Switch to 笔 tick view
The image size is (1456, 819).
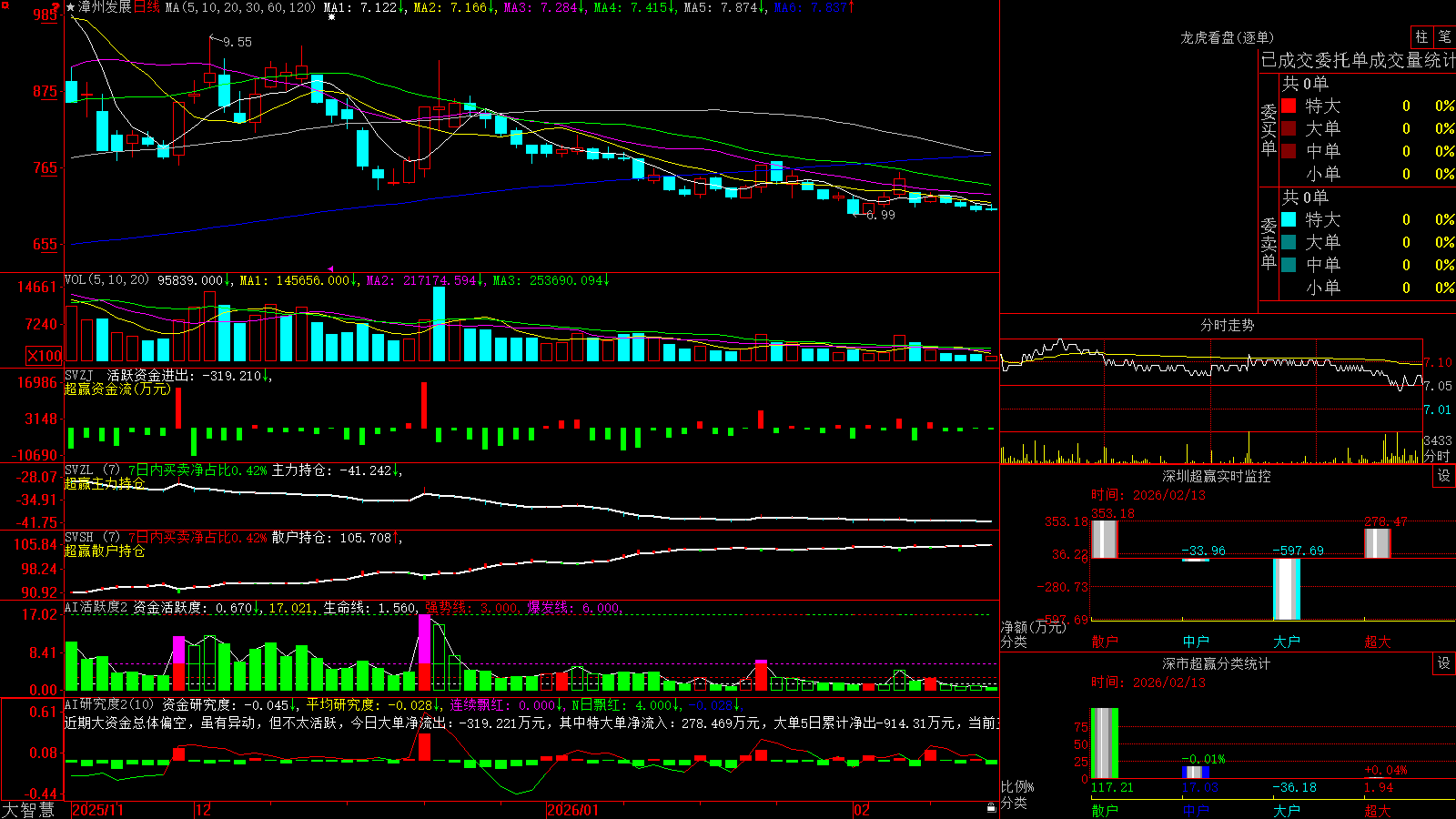[1445, 36]
